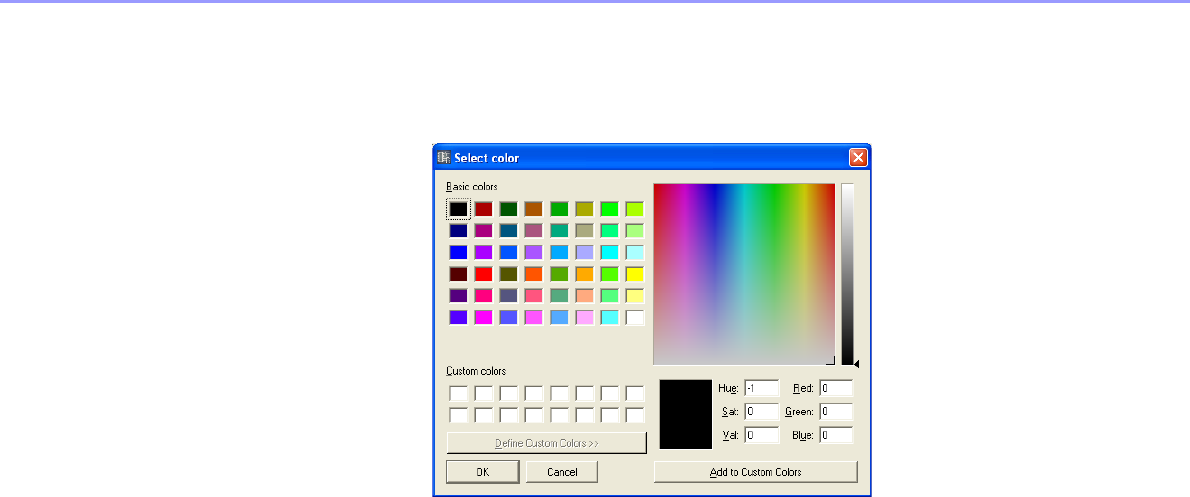Focus the Green input field
Image resolution: width=1190 pixels, height=497 pixels.
[836, 412]
